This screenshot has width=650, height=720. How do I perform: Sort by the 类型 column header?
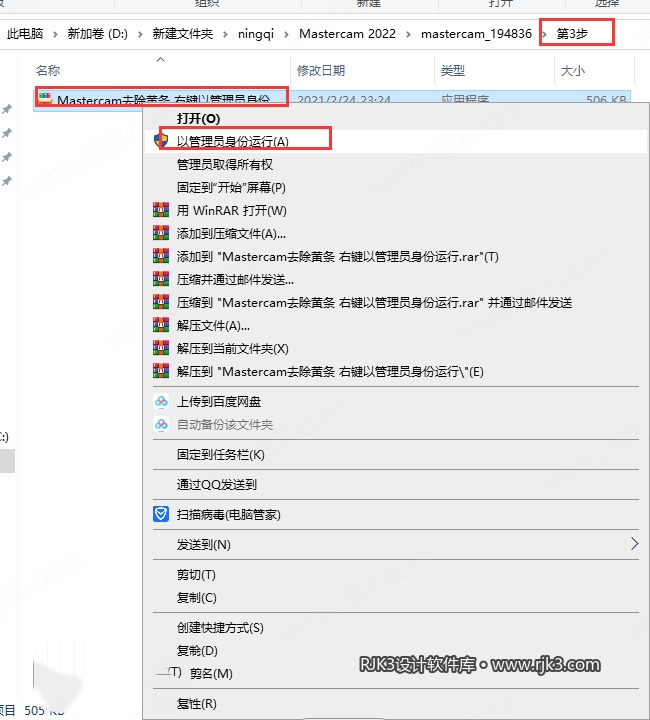tap(453, 70)
